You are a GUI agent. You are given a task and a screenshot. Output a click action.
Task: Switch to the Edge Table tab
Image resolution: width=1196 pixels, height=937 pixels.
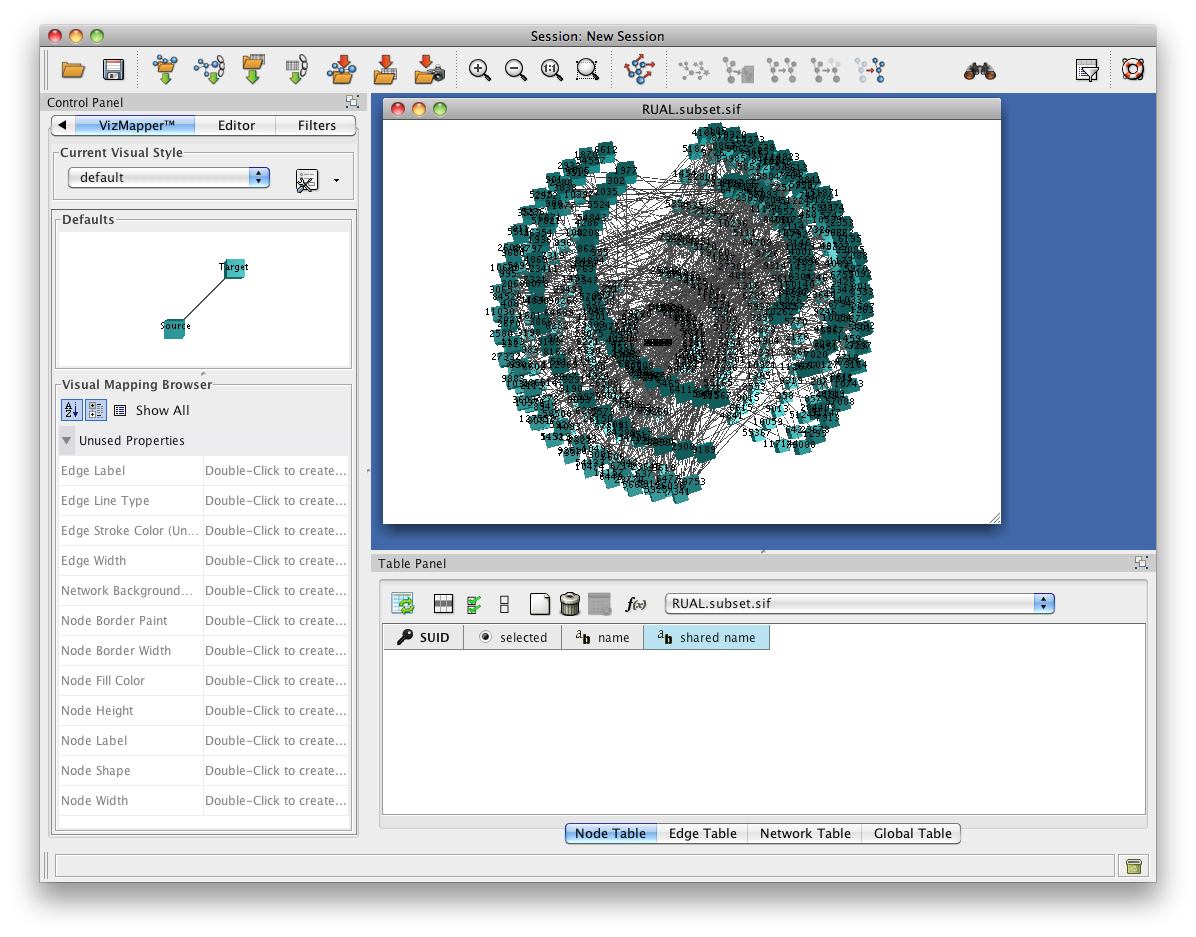(x=702, y=833)
